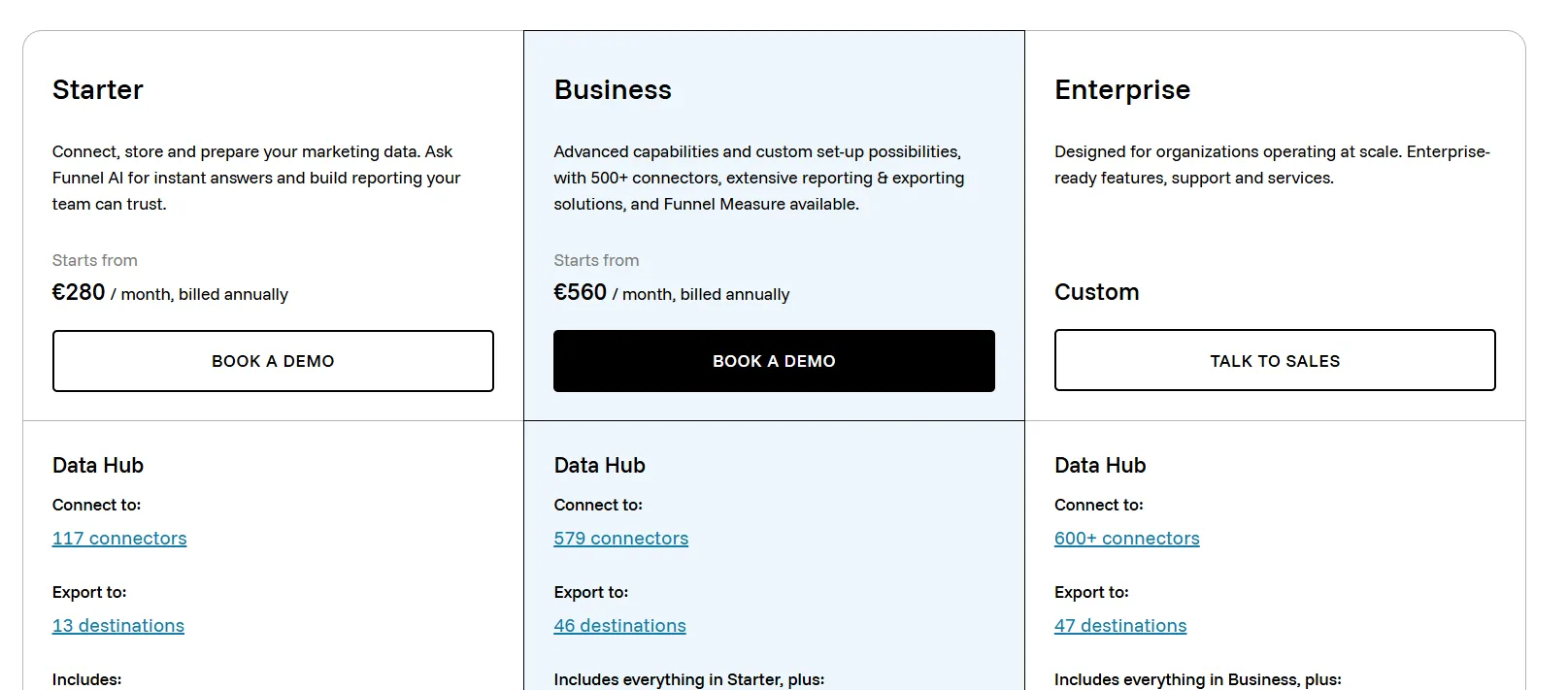Click Data Hub heading in Enterprise column

1100,466
